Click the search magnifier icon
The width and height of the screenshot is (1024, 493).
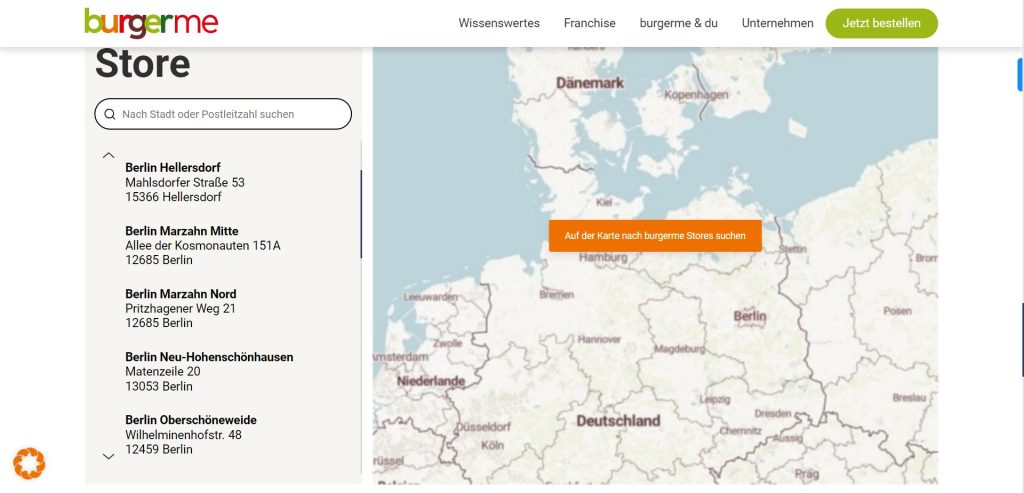[110, 114]
